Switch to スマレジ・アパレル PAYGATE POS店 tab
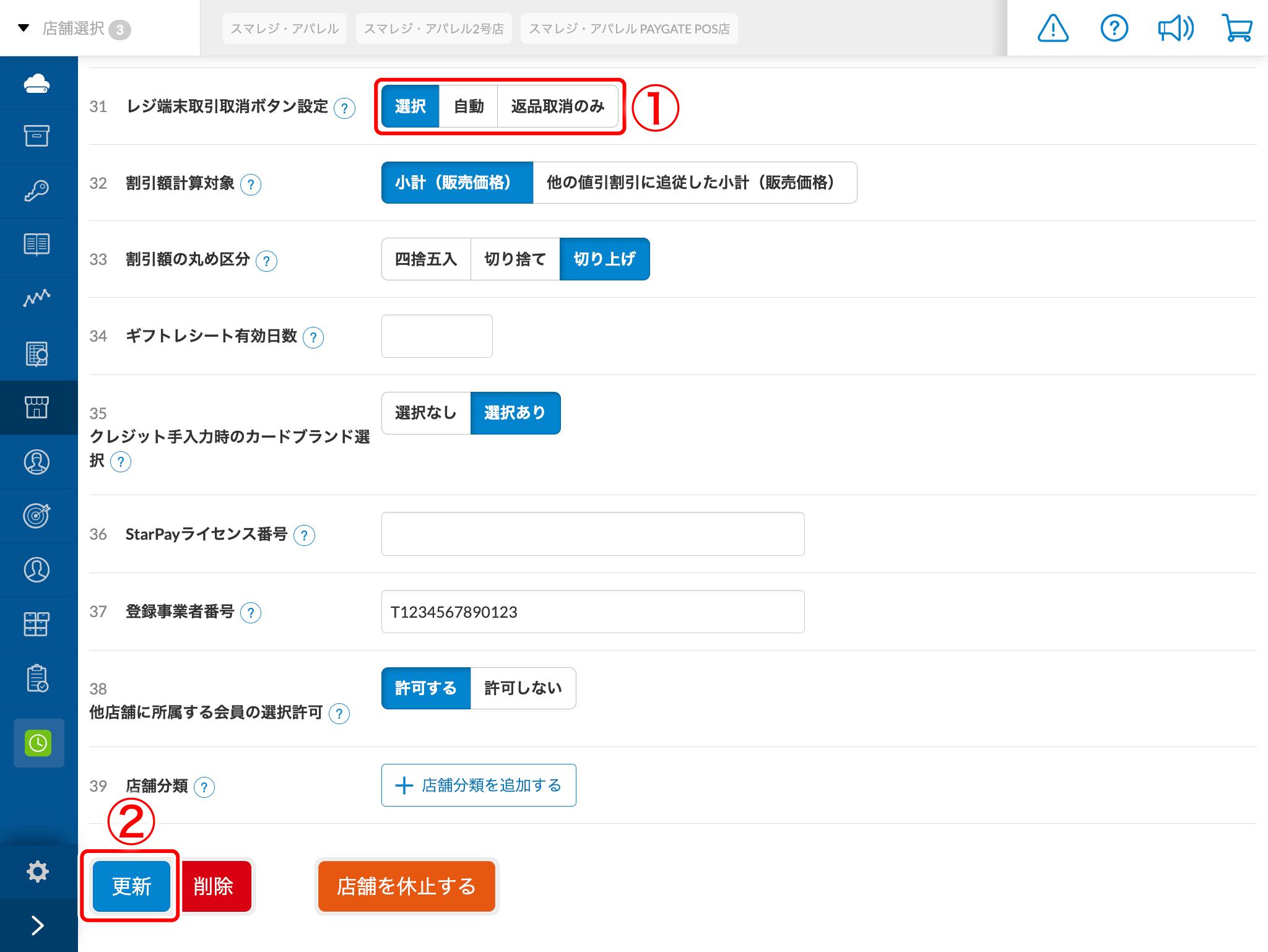Viewport: 1268px width, 952px height. pos(629,28)
